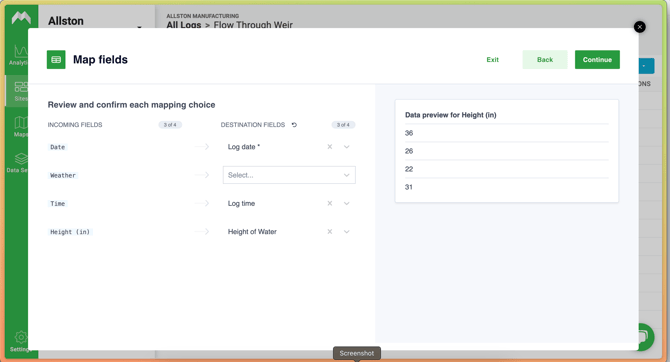Click the All Logs breadcrumb

pyautogui.click(x=184, y=25)
